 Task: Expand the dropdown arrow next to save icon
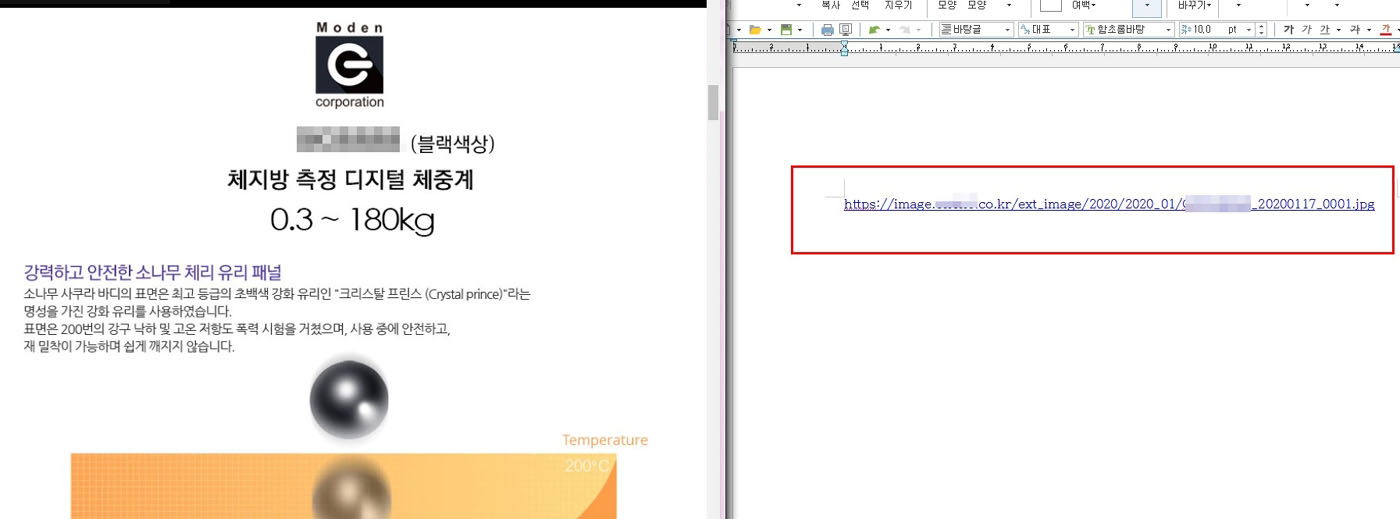(x=800, y=30)
